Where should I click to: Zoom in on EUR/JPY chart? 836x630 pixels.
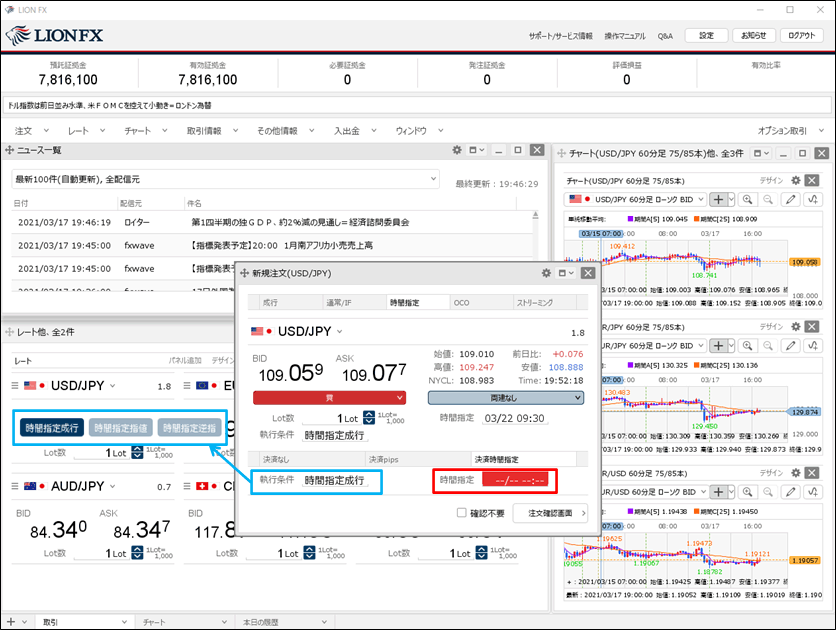click(748, 345)
